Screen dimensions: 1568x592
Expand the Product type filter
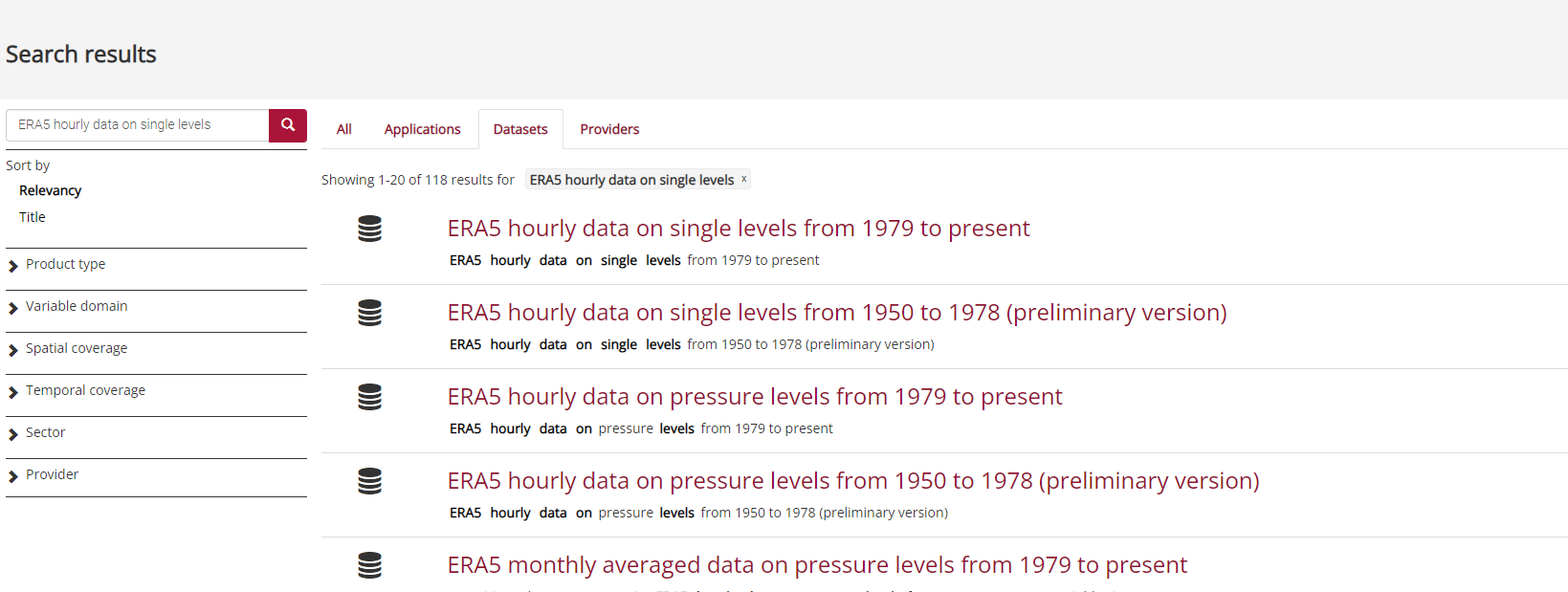pos(65,265)
